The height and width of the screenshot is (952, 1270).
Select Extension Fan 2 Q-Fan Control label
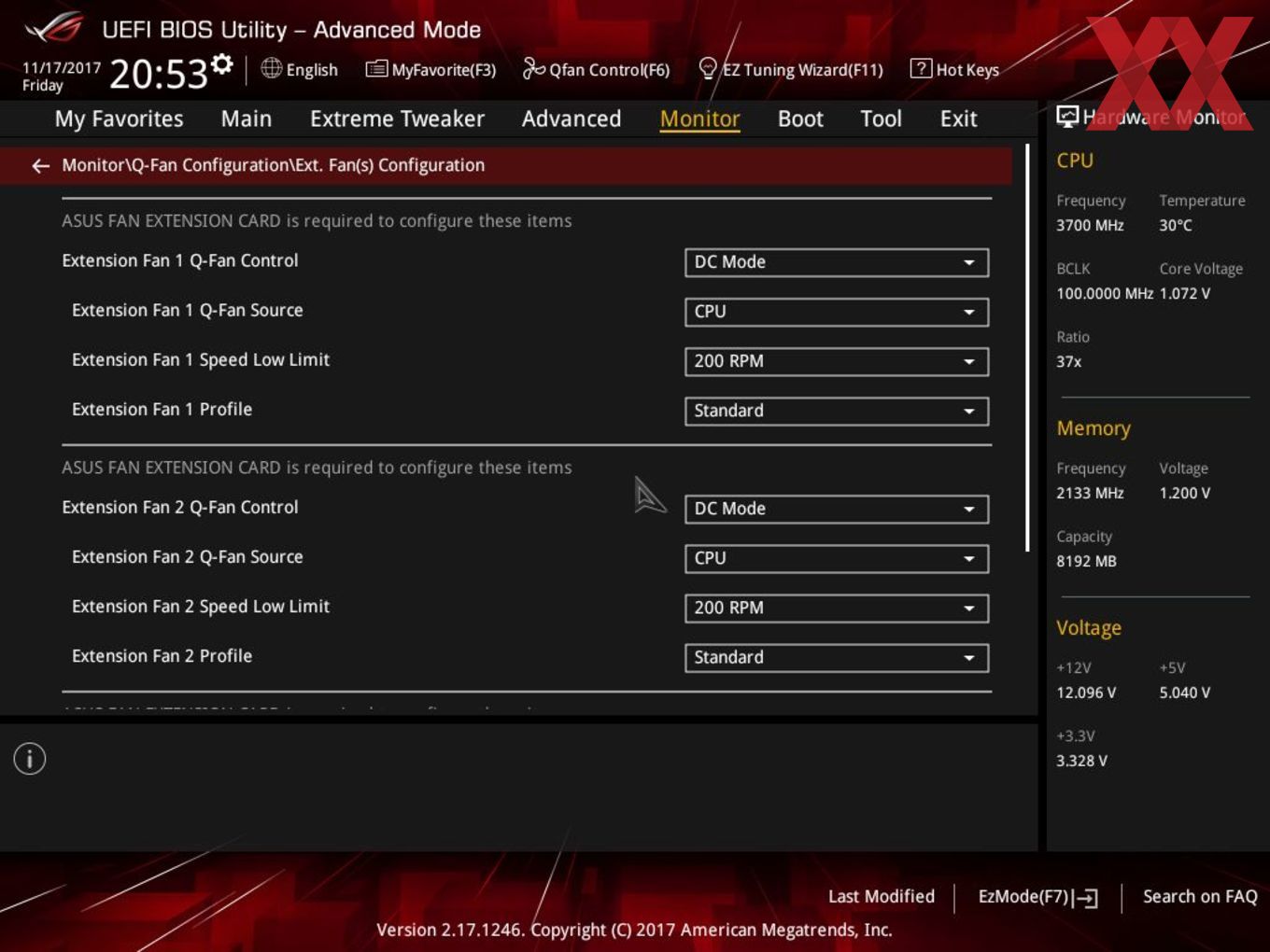(180, 507)
